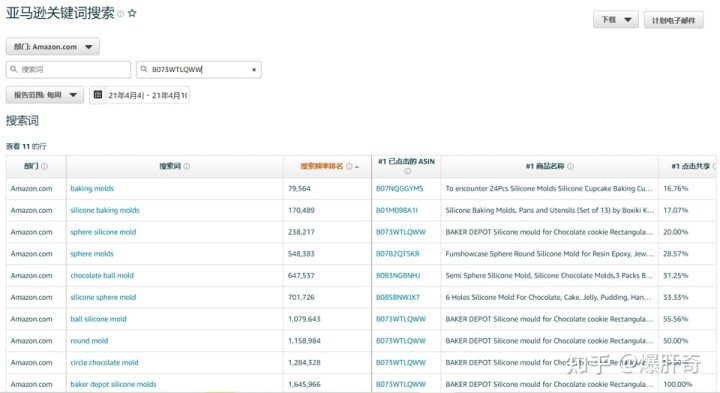Click the info icon in 部门 column header
Image resolution: width=720 pixels, height=393 pixels.
pyautogui.click(x=45, y=166)
